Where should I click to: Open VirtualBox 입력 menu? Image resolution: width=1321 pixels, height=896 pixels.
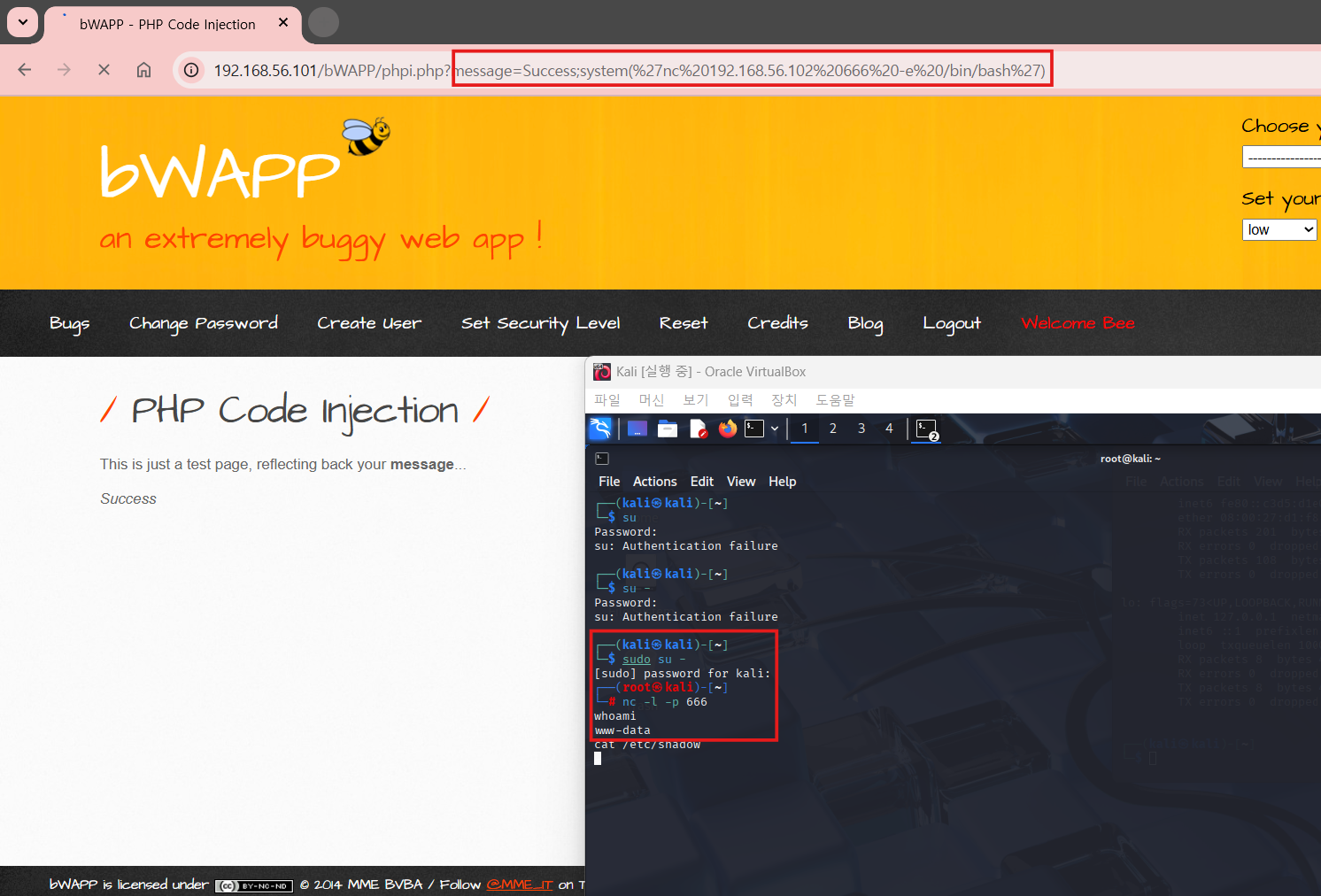pyautogui.click(x=740, y=400)
